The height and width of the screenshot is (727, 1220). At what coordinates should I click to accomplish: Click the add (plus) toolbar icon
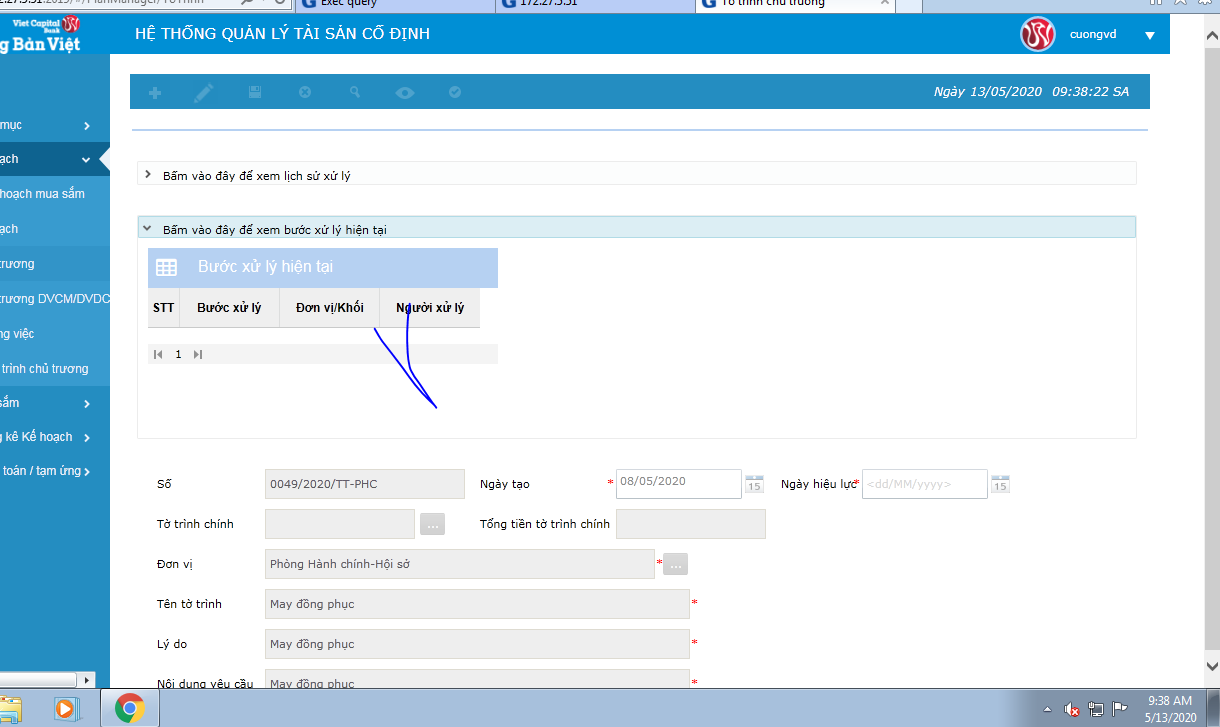click(x=155, y=92)
